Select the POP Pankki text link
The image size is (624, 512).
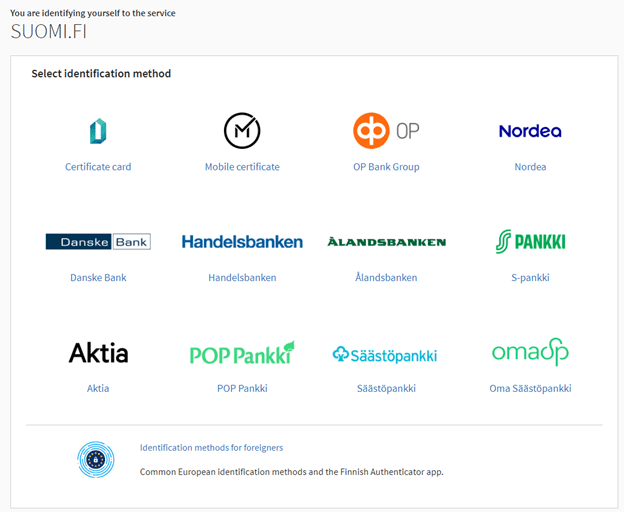click(x=242, y=388)
